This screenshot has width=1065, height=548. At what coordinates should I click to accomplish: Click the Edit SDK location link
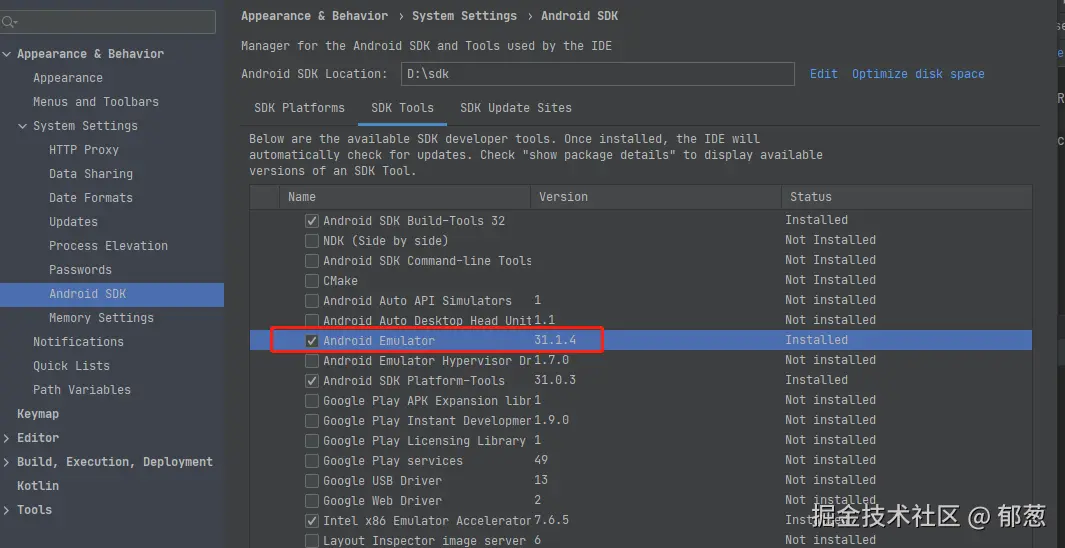coord(823,74)
